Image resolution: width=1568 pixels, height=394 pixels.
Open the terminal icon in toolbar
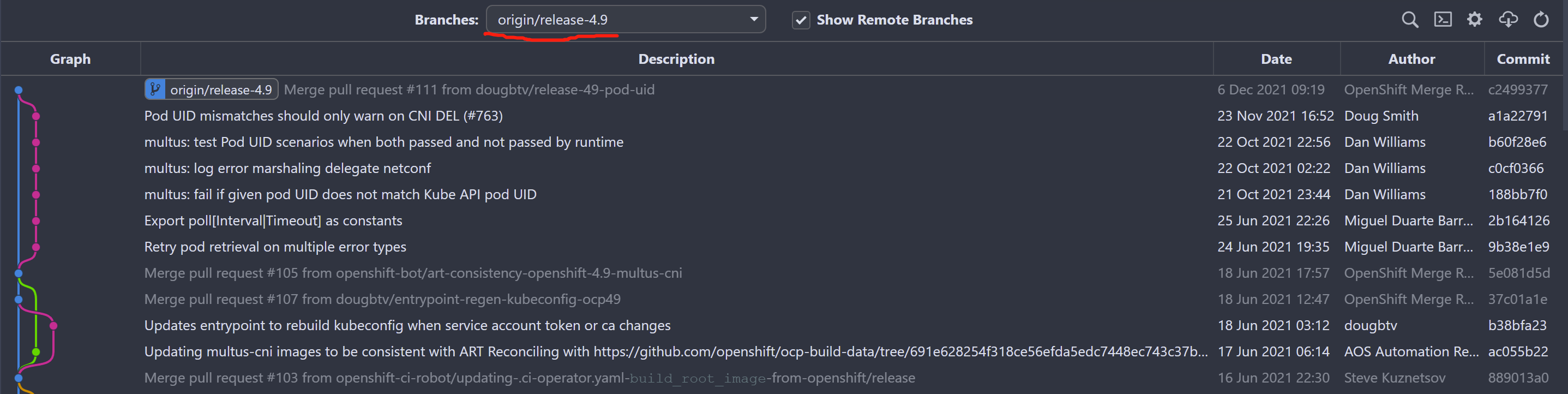pos(1442,20)
